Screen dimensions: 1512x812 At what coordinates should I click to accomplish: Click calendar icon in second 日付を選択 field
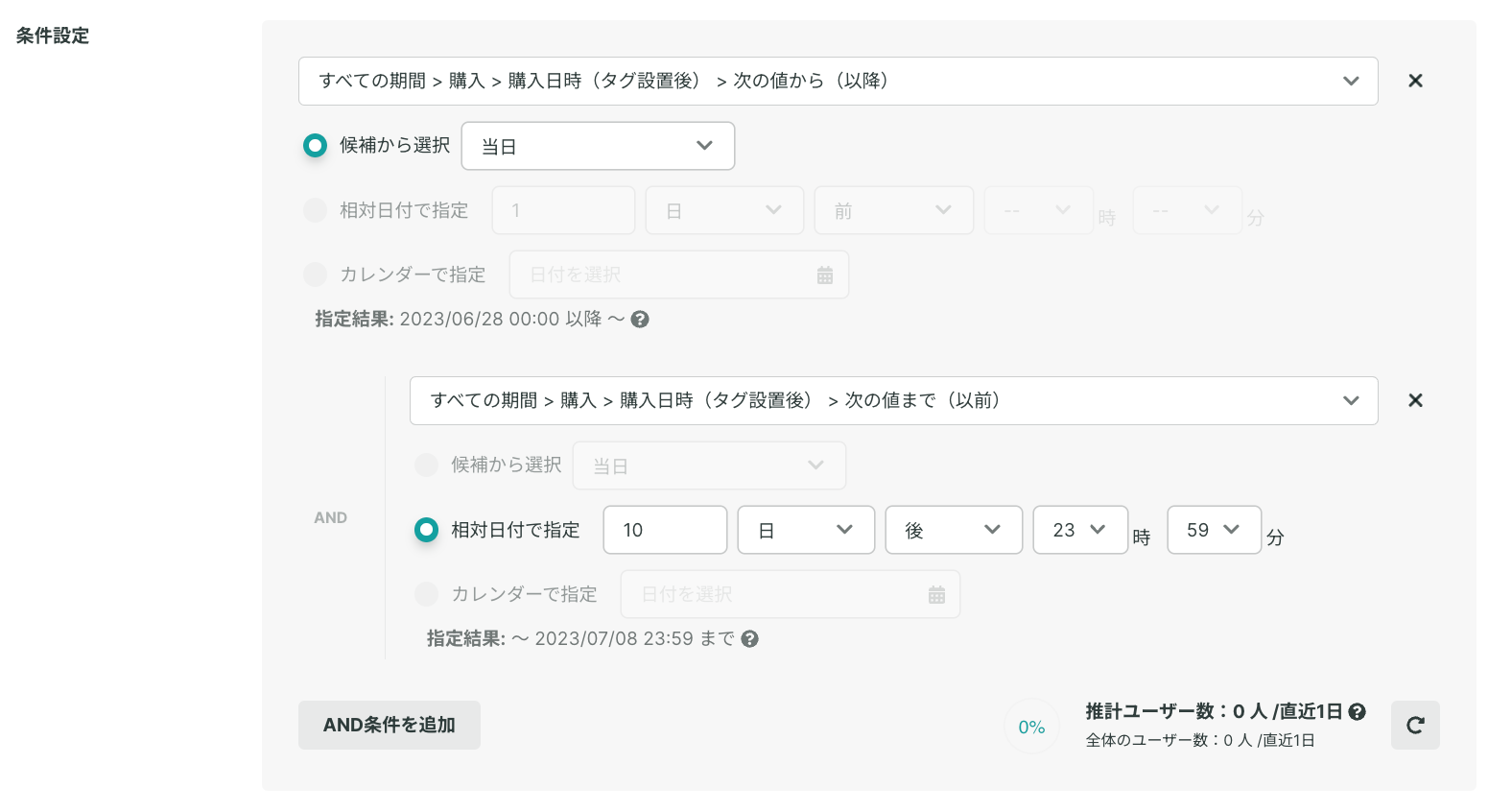(936, 595)
